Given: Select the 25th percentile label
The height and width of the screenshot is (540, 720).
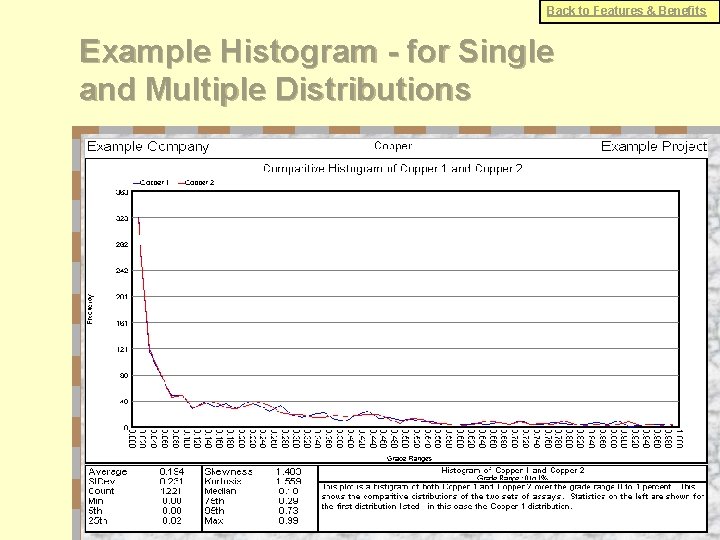Looking at the screenshot, I should coord(97,520).
